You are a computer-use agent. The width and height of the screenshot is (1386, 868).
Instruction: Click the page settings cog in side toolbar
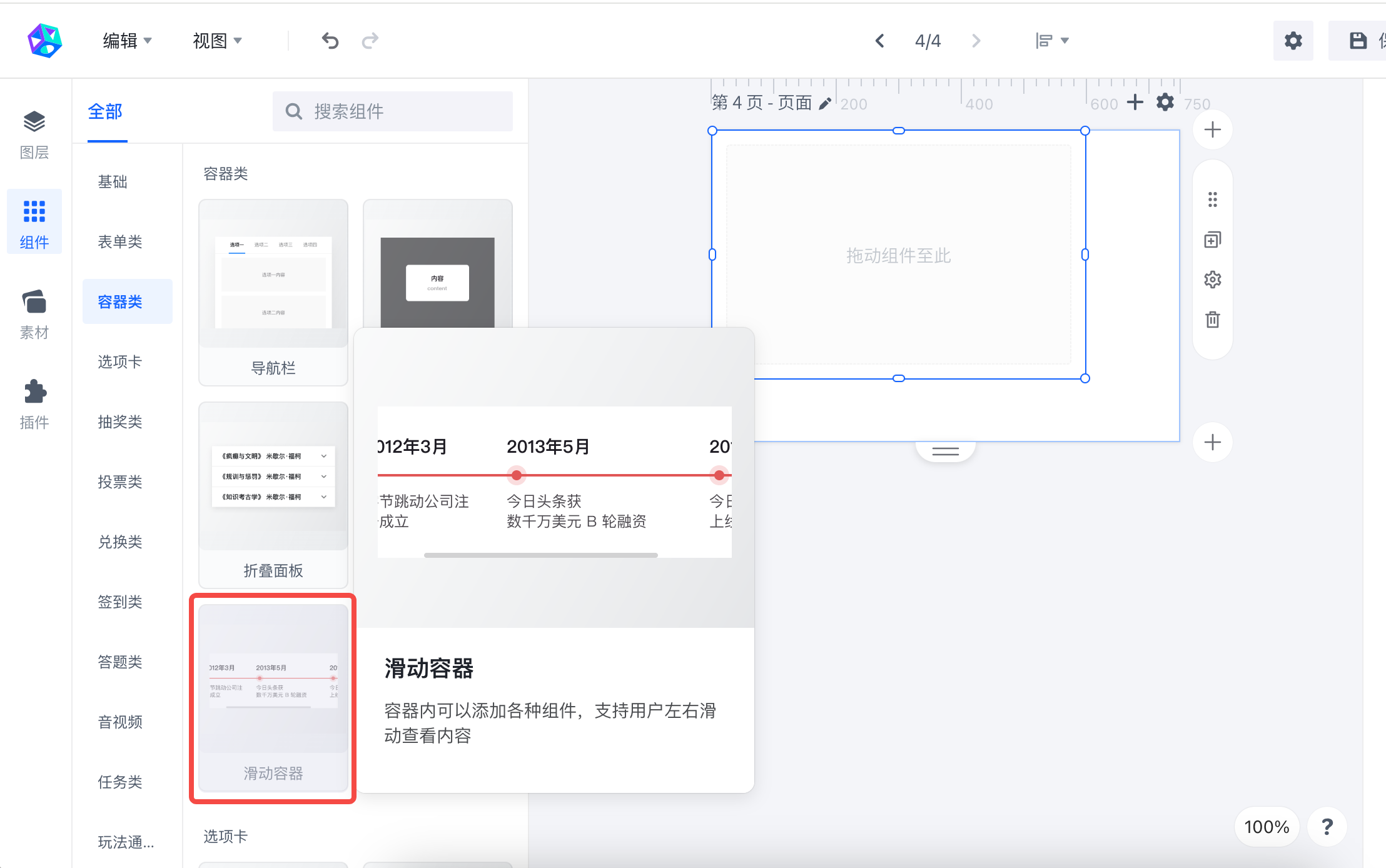click(x=1213, y=280)
